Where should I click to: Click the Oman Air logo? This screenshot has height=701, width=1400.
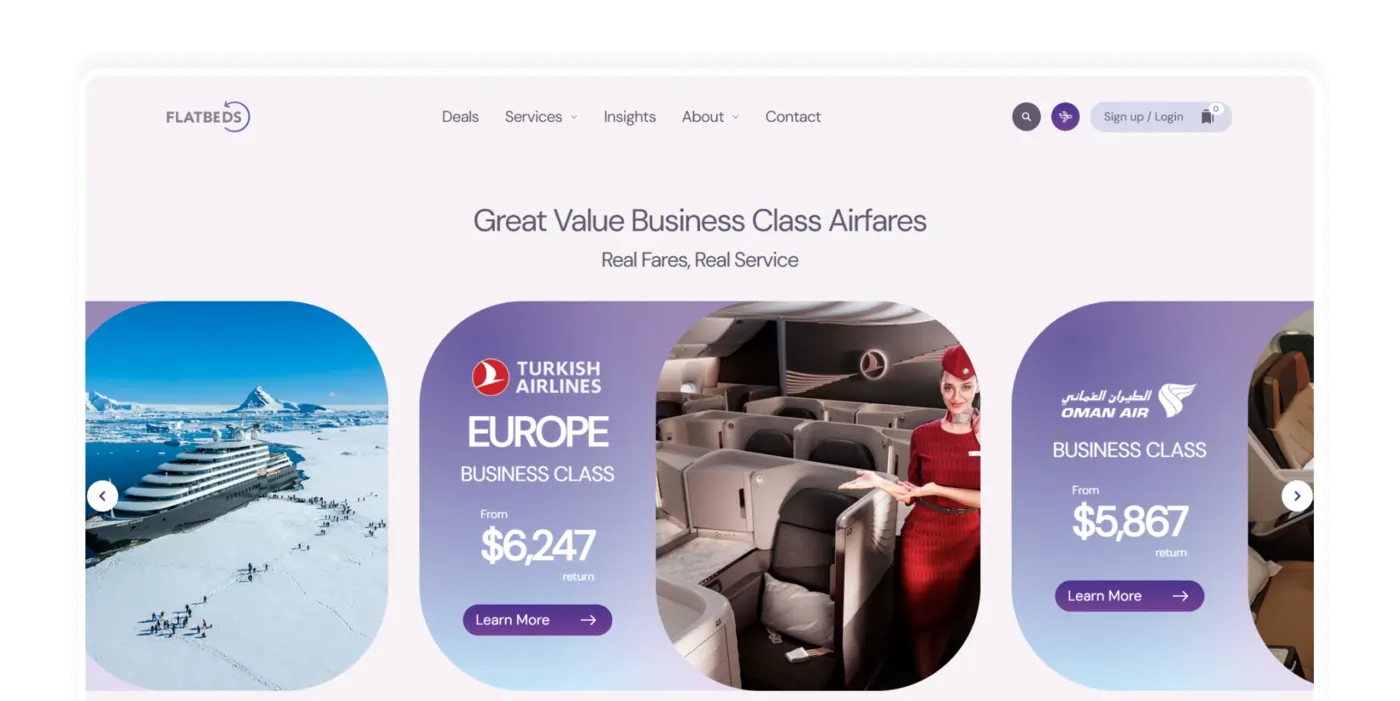(x=1129, y=401)
